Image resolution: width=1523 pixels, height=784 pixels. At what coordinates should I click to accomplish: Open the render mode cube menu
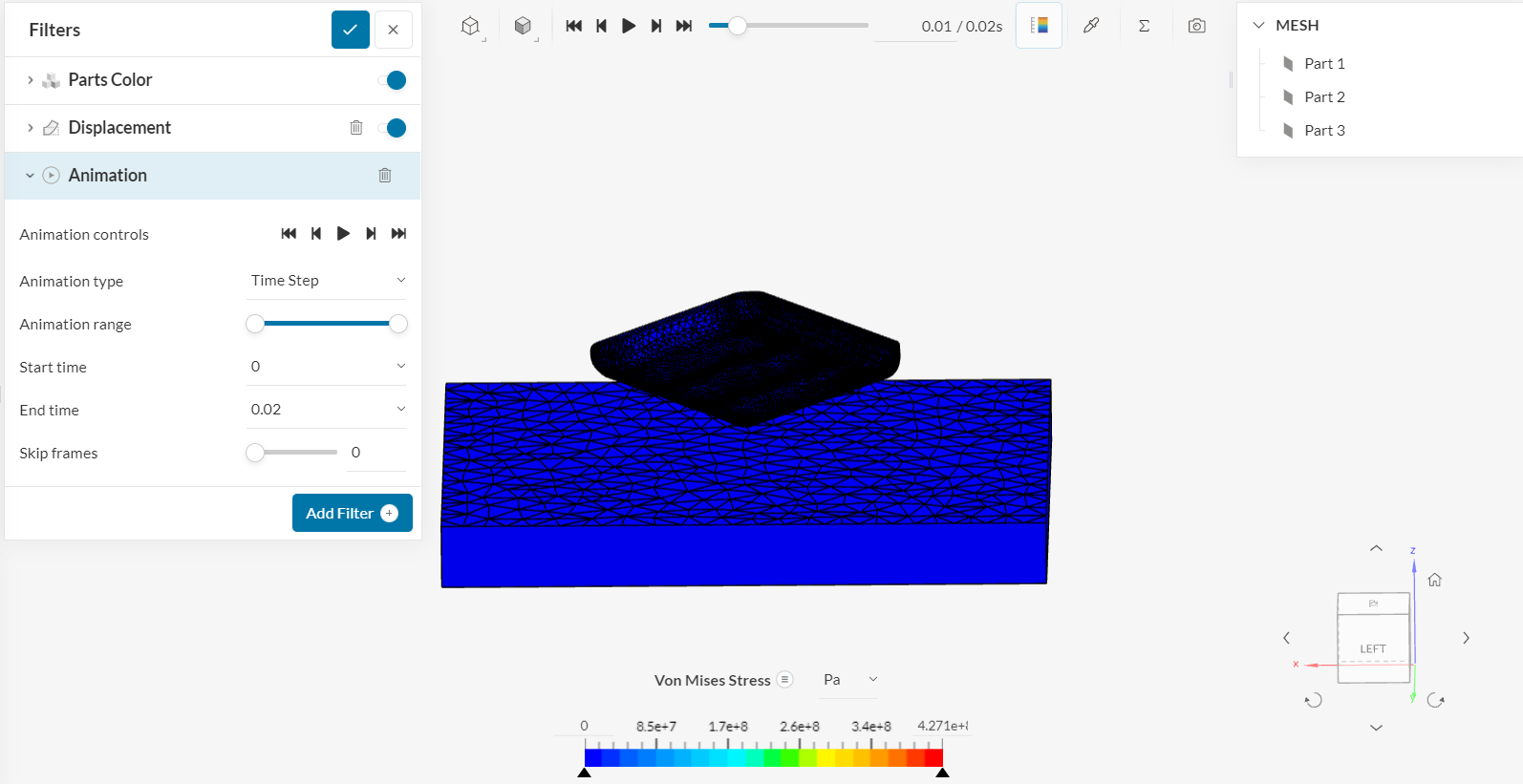click(x=523, y=27)
